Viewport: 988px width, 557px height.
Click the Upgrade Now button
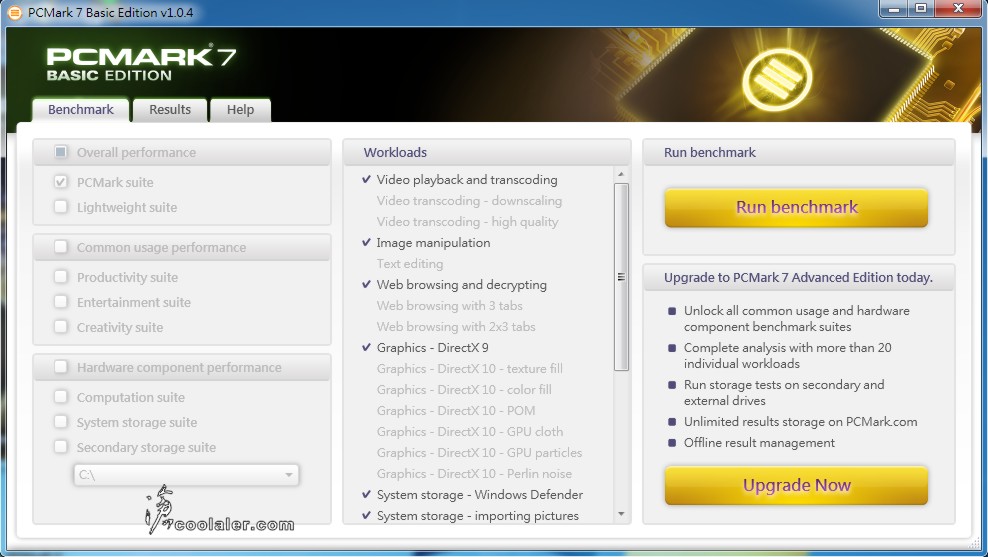tap(796, 485)
